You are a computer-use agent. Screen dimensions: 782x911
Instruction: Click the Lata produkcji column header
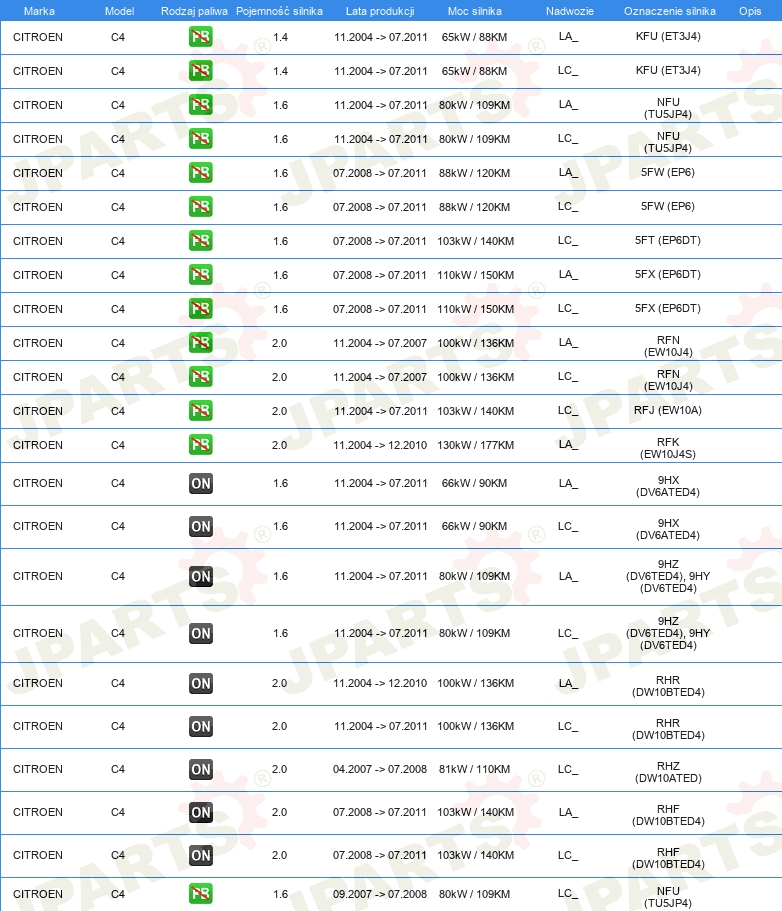[380, 11]
